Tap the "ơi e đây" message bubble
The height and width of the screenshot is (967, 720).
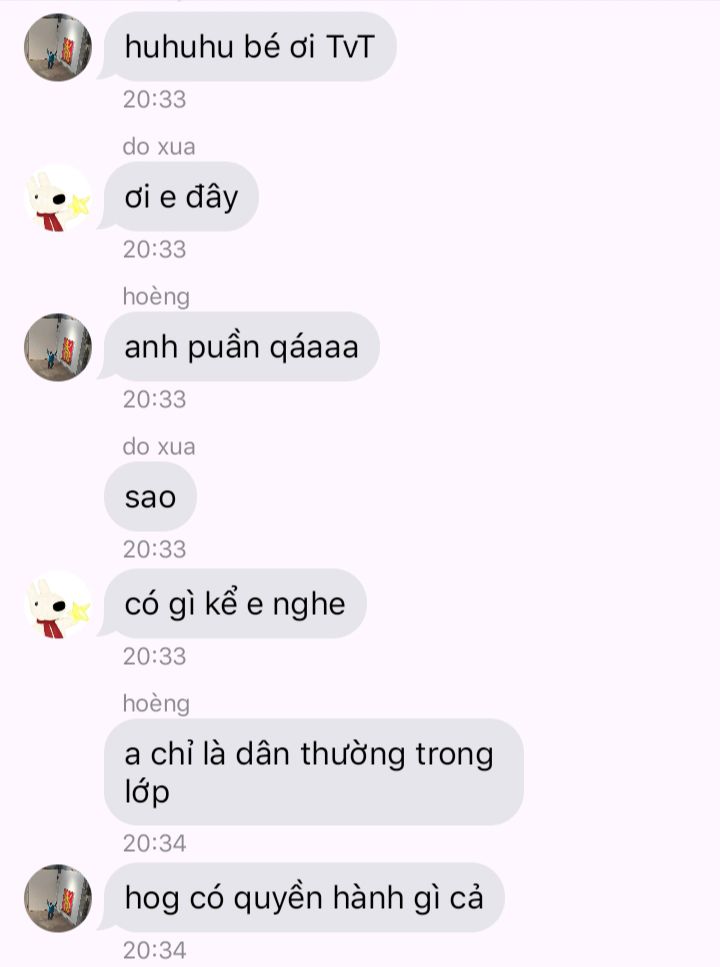point(181,197)
